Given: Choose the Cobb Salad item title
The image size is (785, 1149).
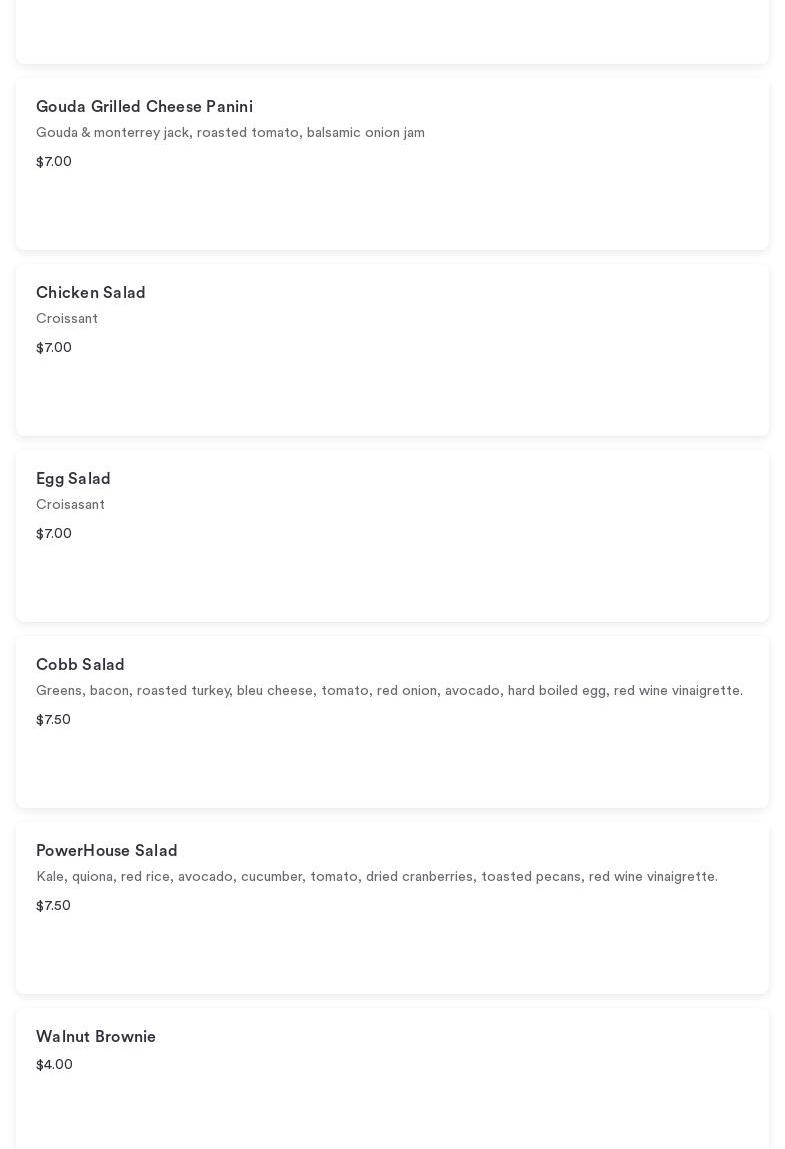Looking at the screenshot, I should pos(80,665).
